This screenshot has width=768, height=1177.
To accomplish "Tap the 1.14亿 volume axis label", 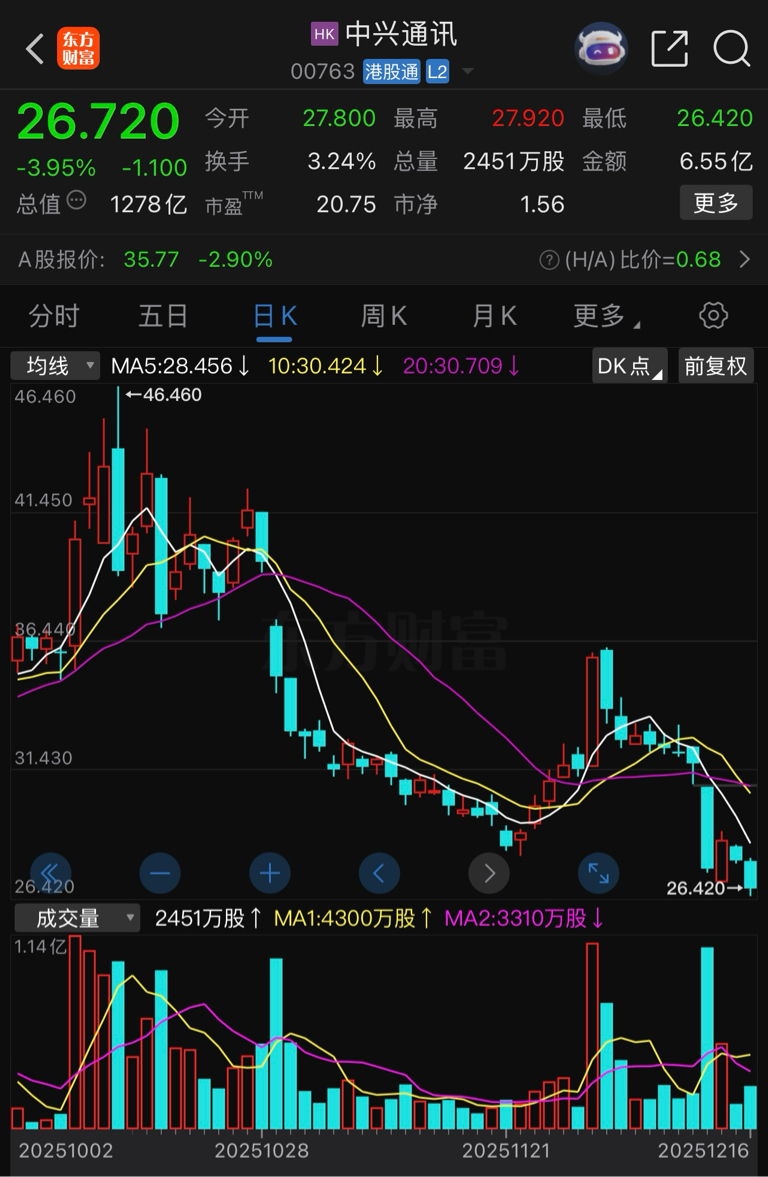I will (x=41, y=947).
